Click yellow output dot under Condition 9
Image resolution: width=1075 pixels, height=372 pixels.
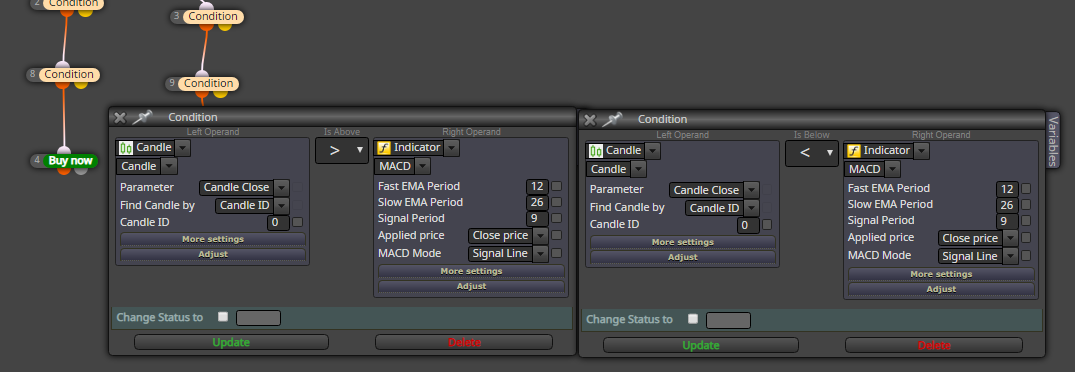[221, 94]
